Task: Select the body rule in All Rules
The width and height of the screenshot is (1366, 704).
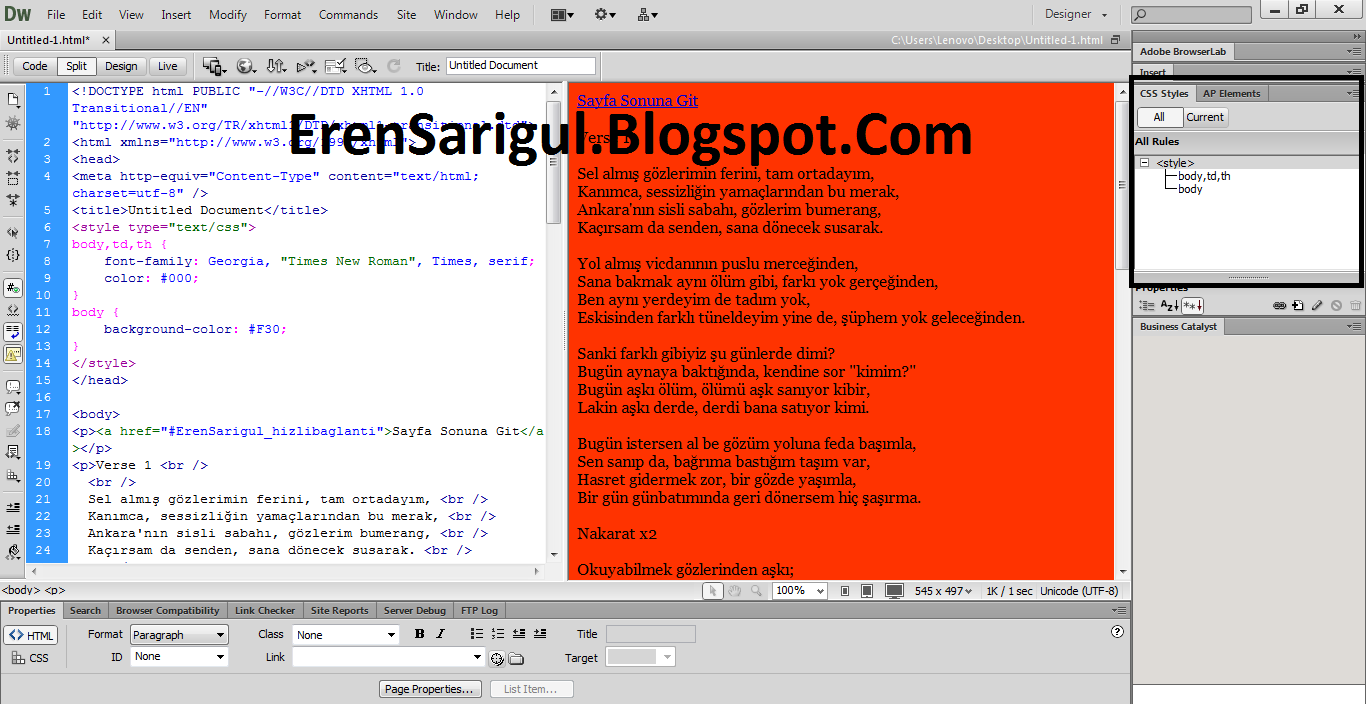Action: tap(1190, 189)
